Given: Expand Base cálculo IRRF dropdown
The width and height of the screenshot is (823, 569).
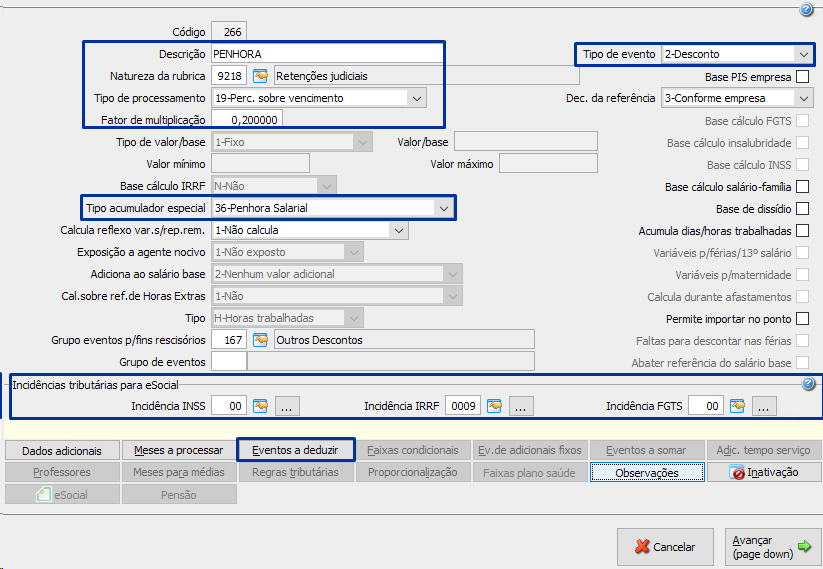Looking at the screenshot, I should click(x=326, y=186).
